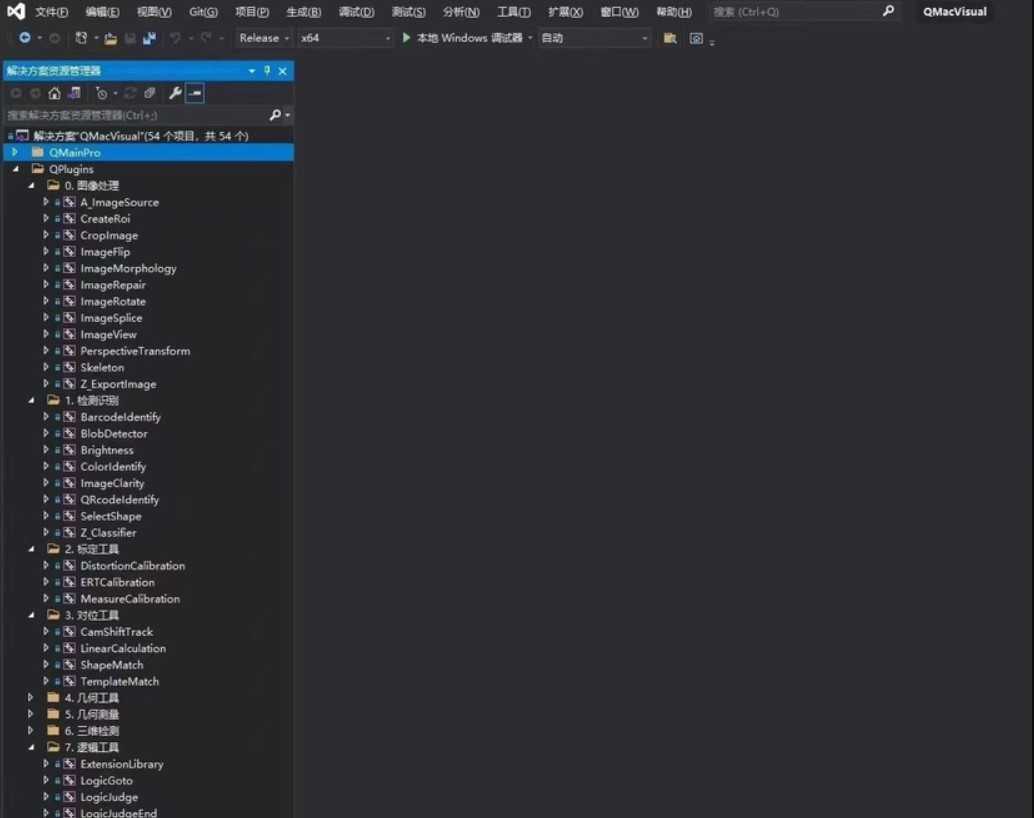Open the 帮助(H) menu
This screenshot has width=1034, height=818.
point(674,12)
